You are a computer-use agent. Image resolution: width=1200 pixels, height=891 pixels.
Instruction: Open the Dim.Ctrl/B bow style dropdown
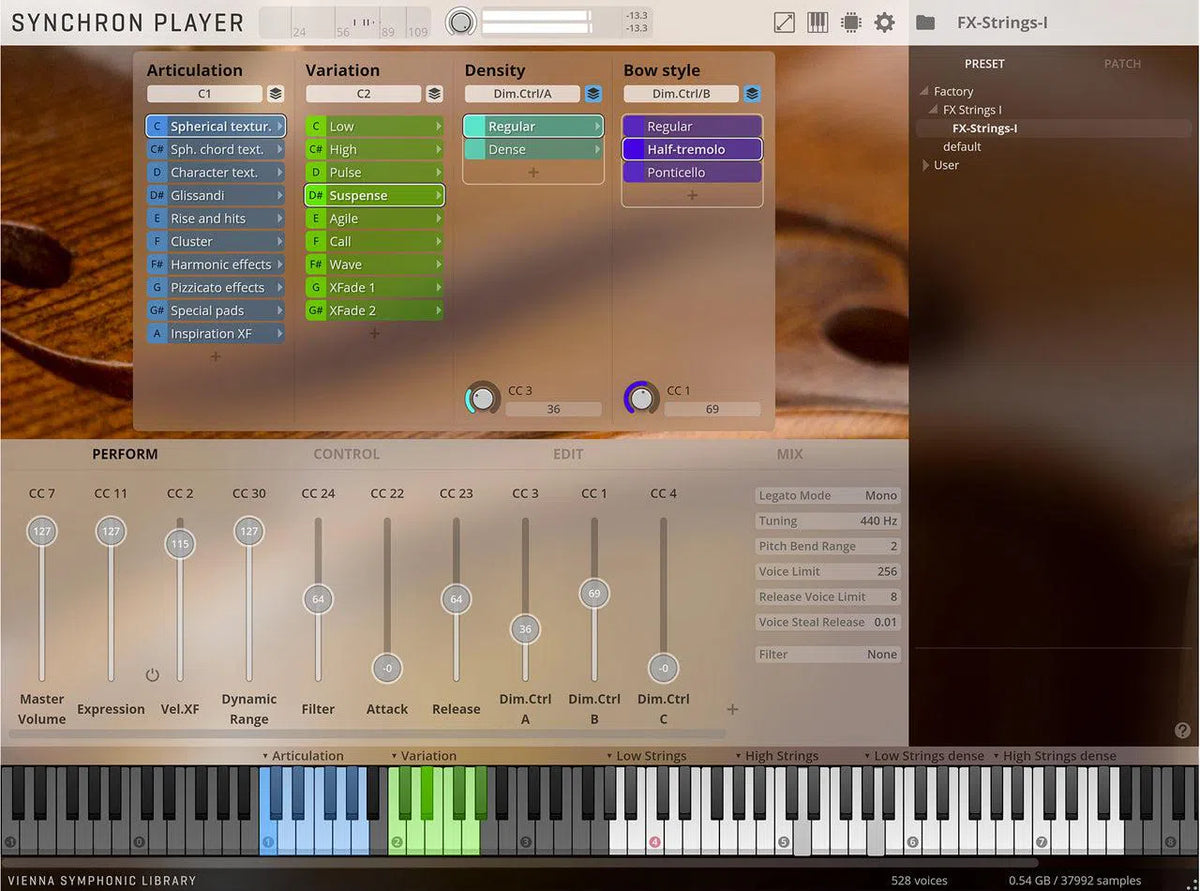coord(683,93)
